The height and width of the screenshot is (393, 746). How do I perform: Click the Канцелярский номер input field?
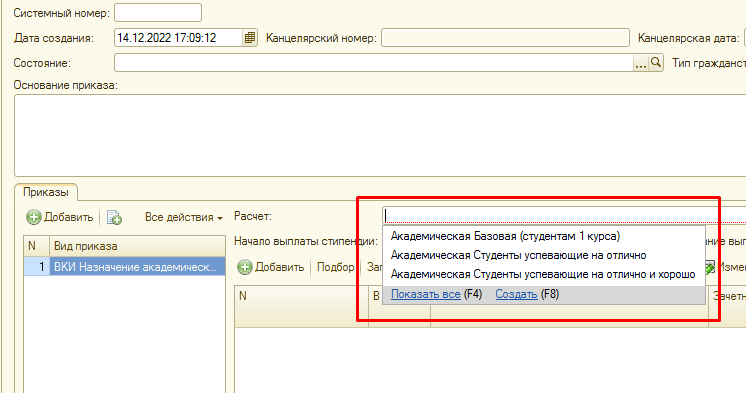click(x=505, y=38)
